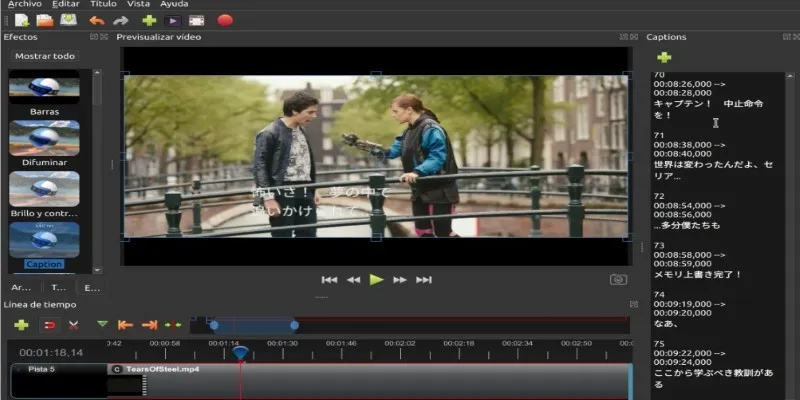Float the Previsualizar vídeo panel
This screenshot has width=800, height=400.
pyautogui.click(x=623, y=37)
